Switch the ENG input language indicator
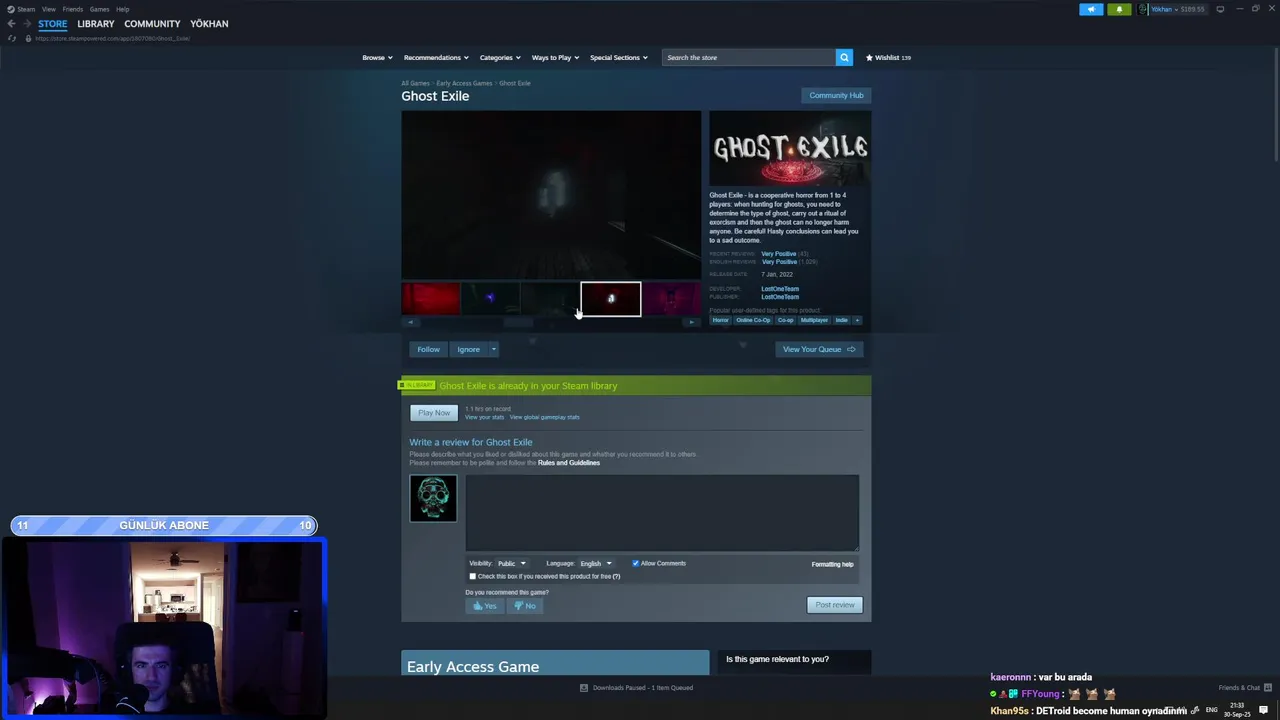Viewport: 1280px width, 720px height. click(x=1212, y=710)
